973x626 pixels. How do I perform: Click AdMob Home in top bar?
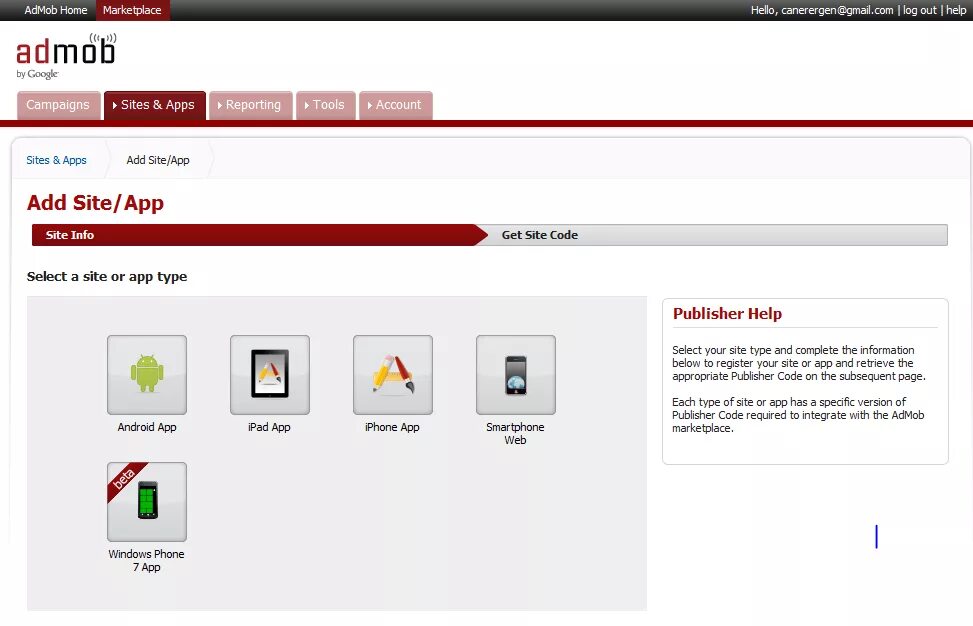point(56,10)
